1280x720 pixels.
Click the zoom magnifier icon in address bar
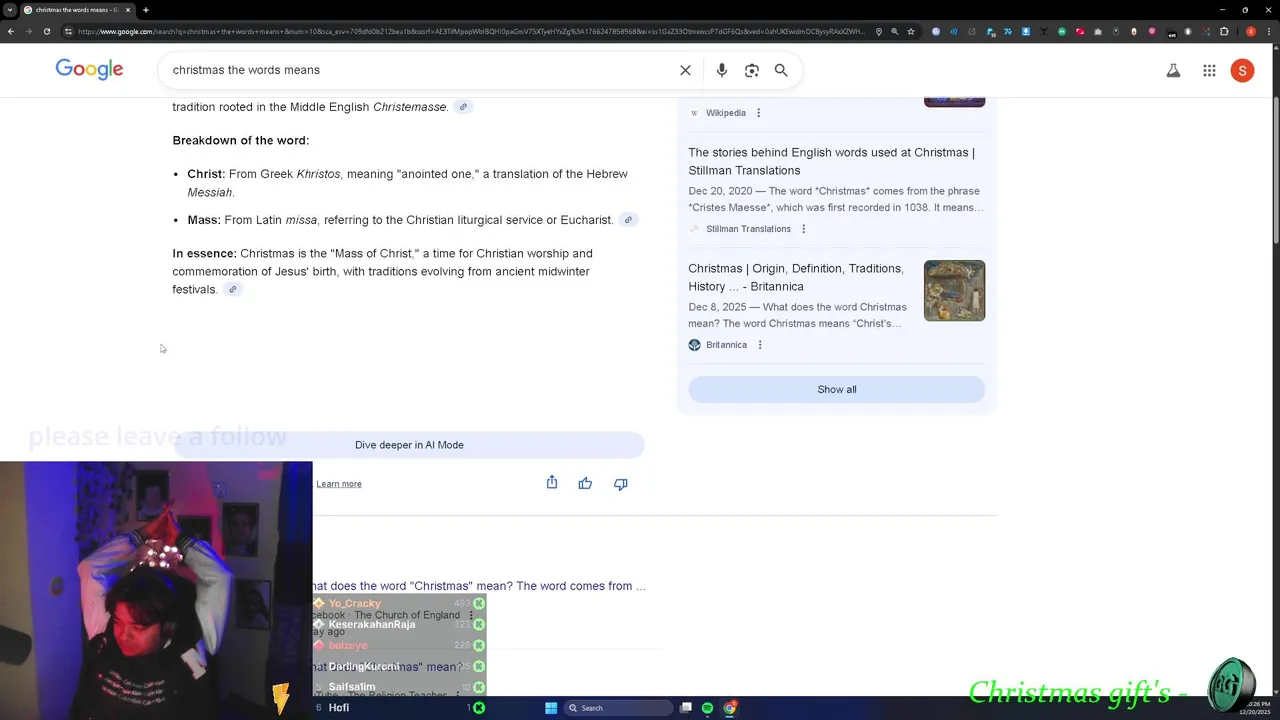pyautogui.click(x=895, y=32)
